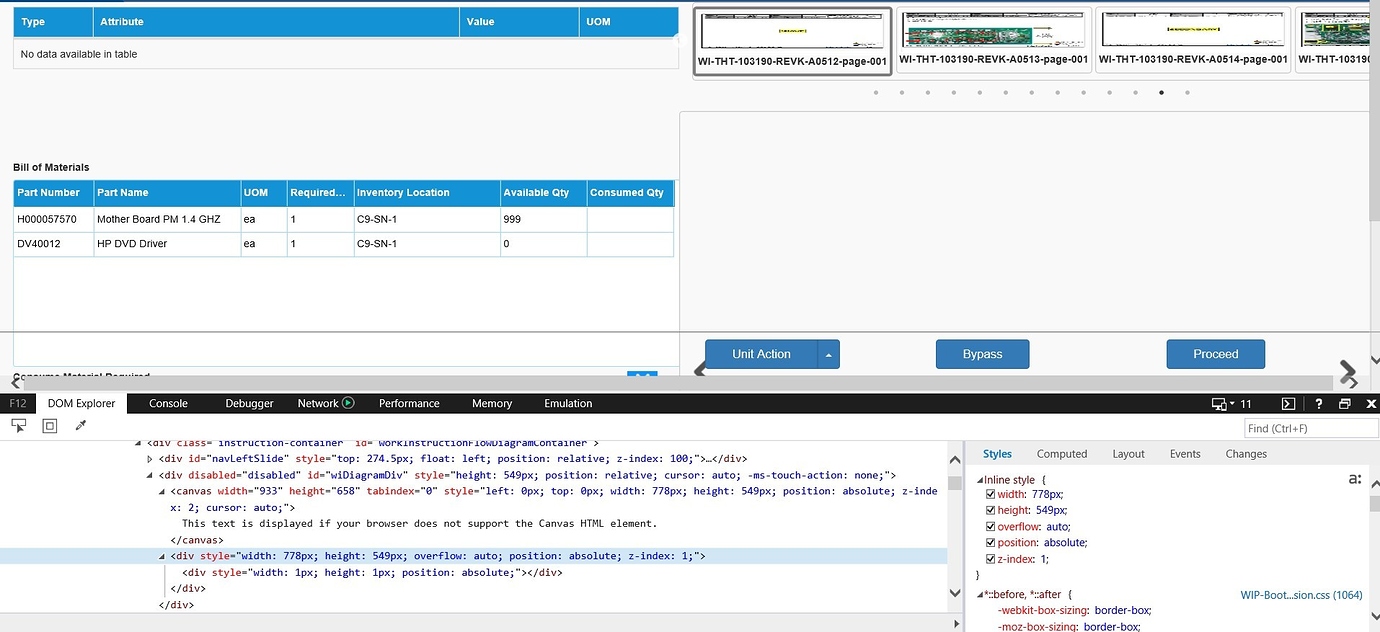The width and height of the screenshot is (1380, 632).
Task: Open the Memory tab
Action: [x=492, y=403]
